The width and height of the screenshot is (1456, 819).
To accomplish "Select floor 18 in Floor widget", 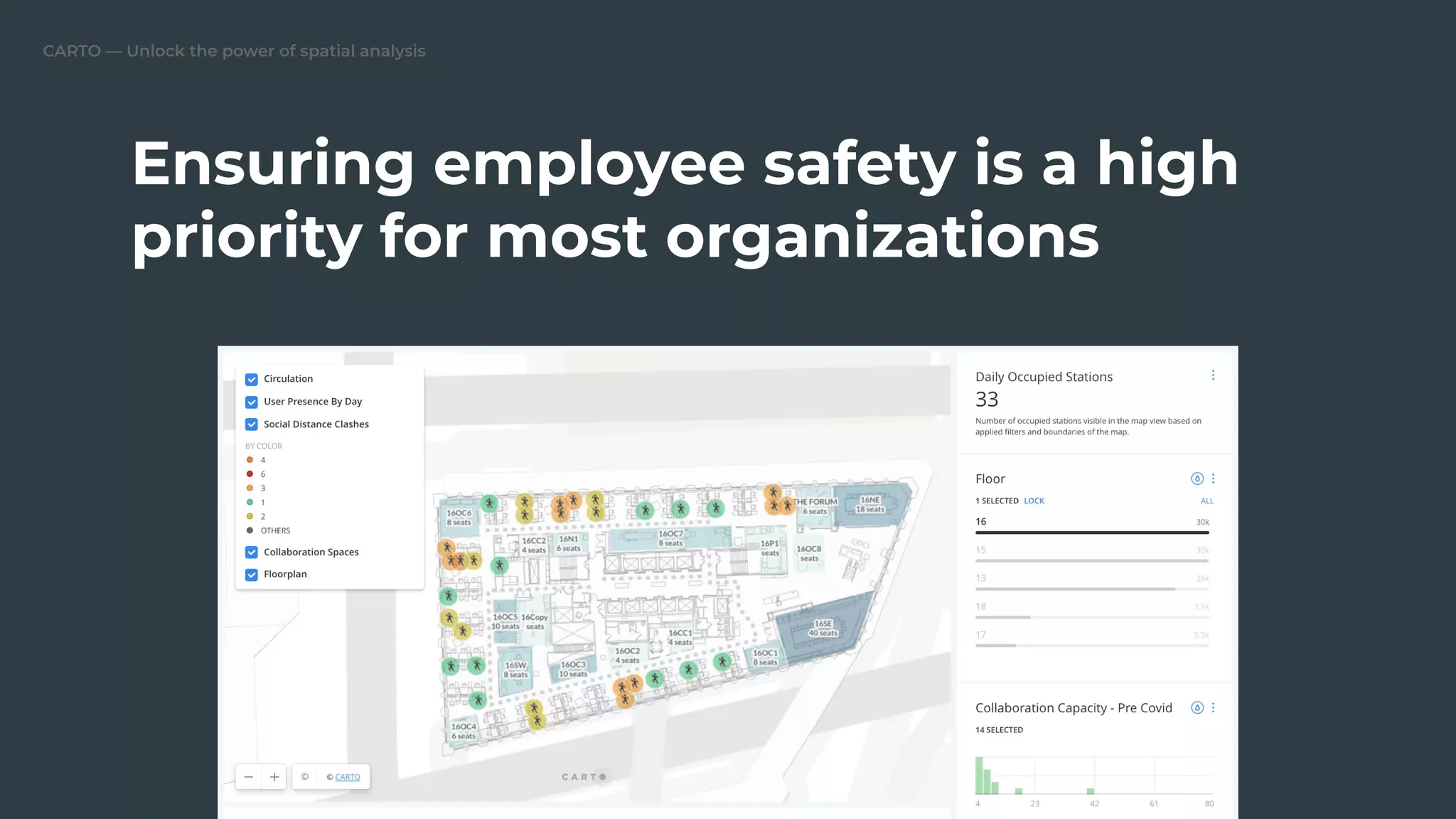I will coord(1092,611).
